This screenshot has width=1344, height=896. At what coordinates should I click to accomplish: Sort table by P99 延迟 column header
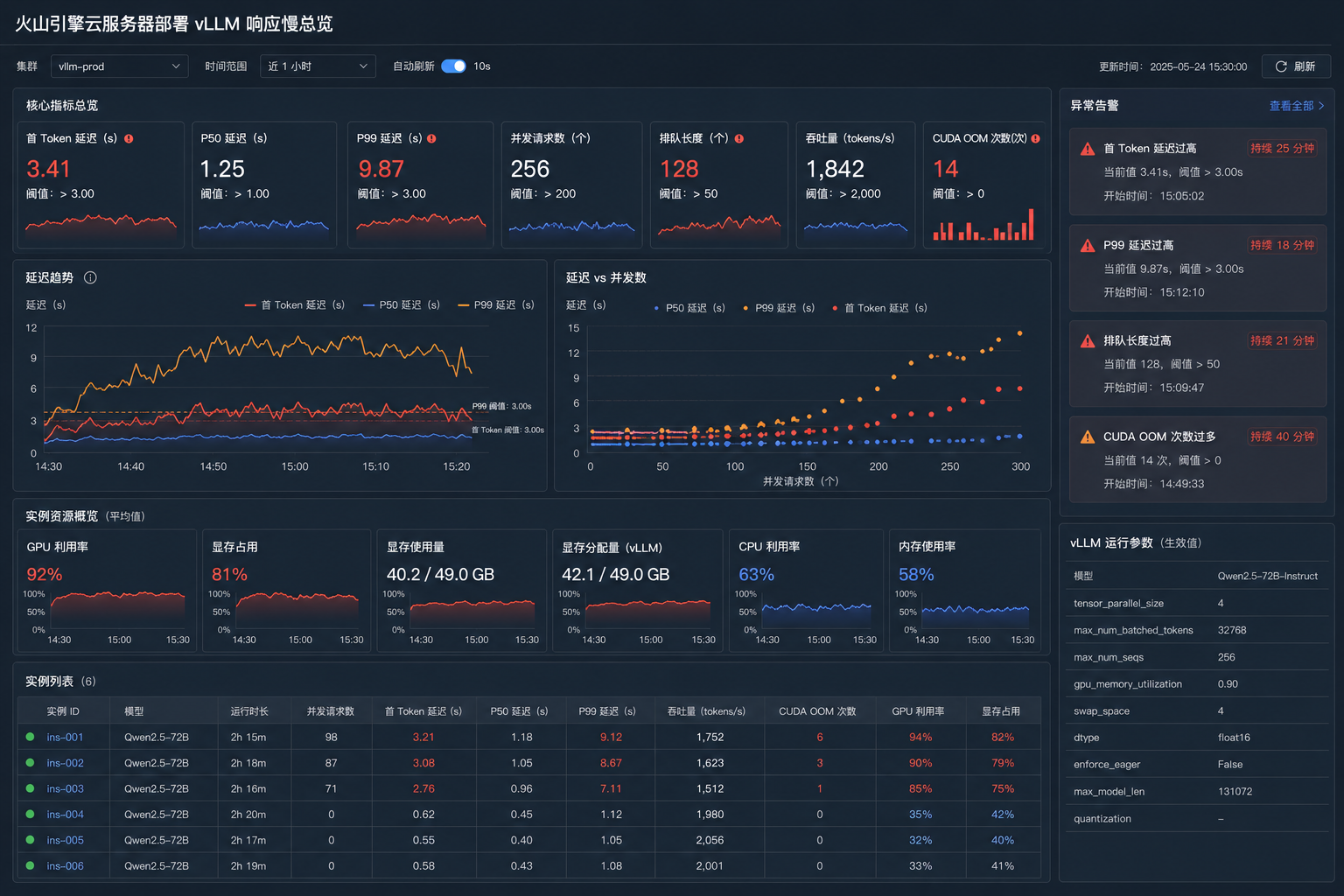pyautogui.click(x=607, y=711)
